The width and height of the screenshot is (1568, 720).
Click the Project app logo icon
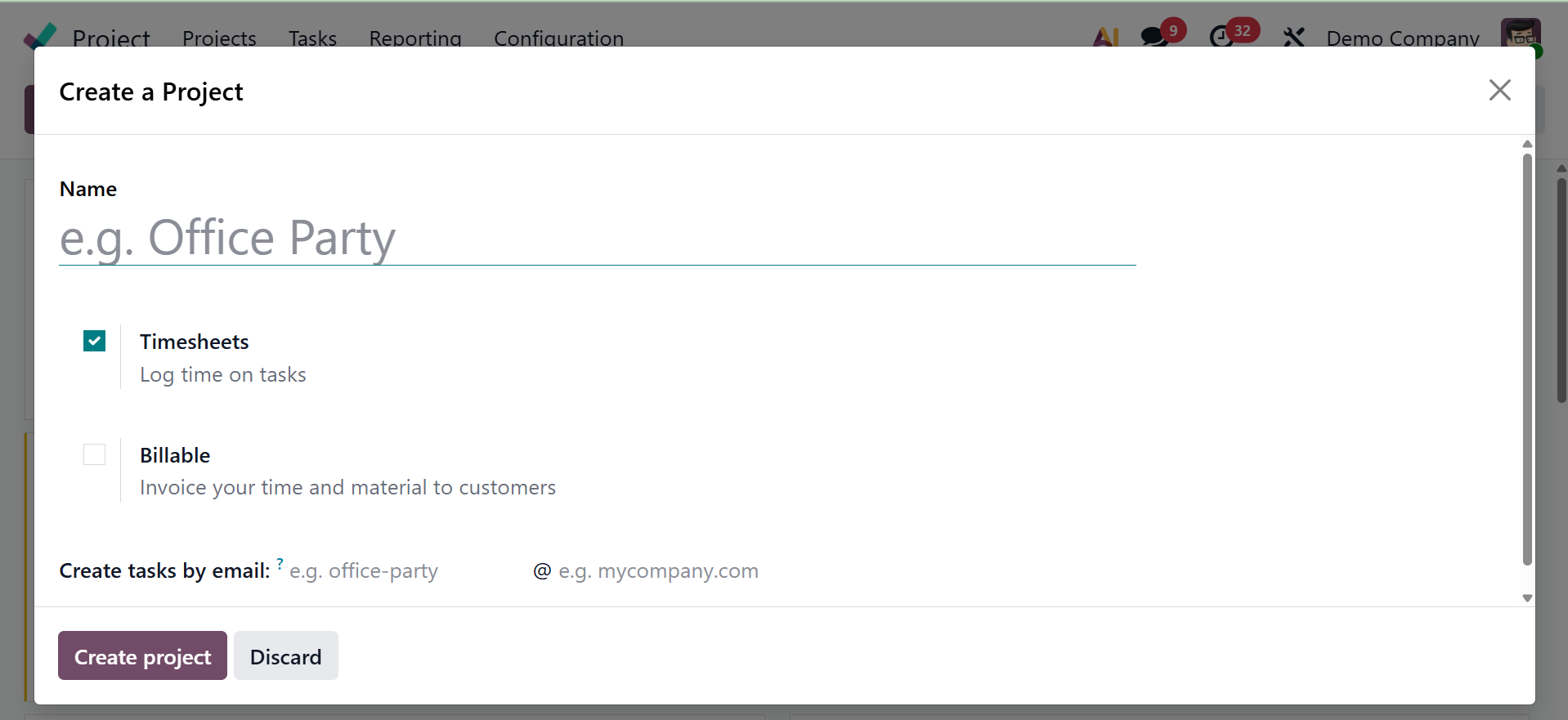pos(41,35)
